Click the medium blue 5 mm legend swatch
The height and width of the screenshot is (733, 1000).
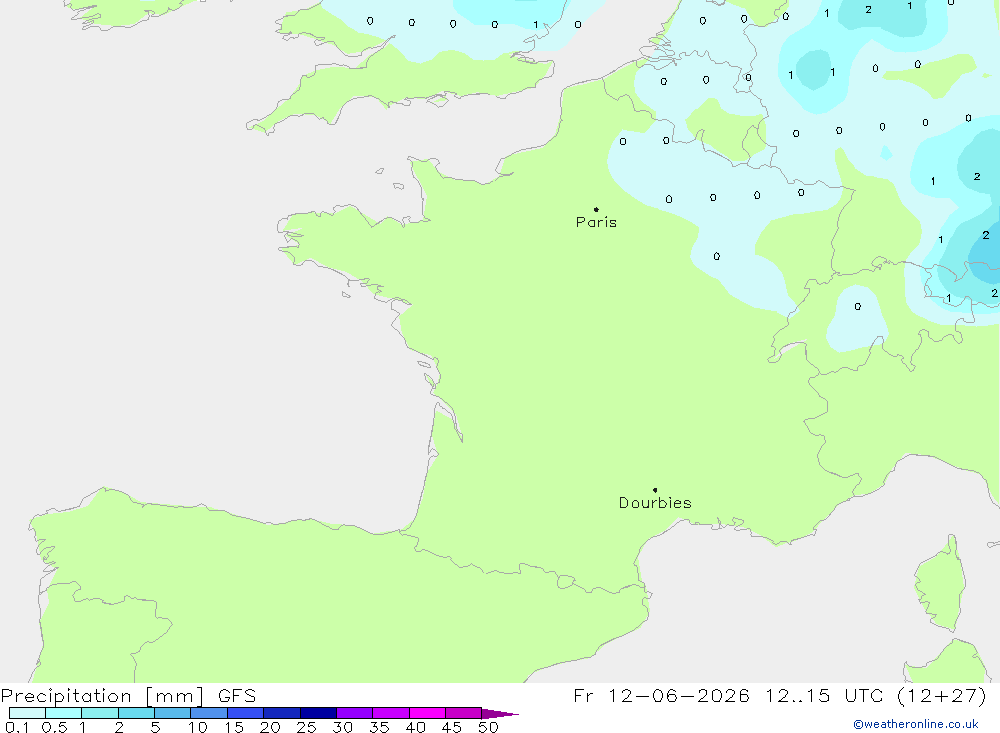click(173, 713)
